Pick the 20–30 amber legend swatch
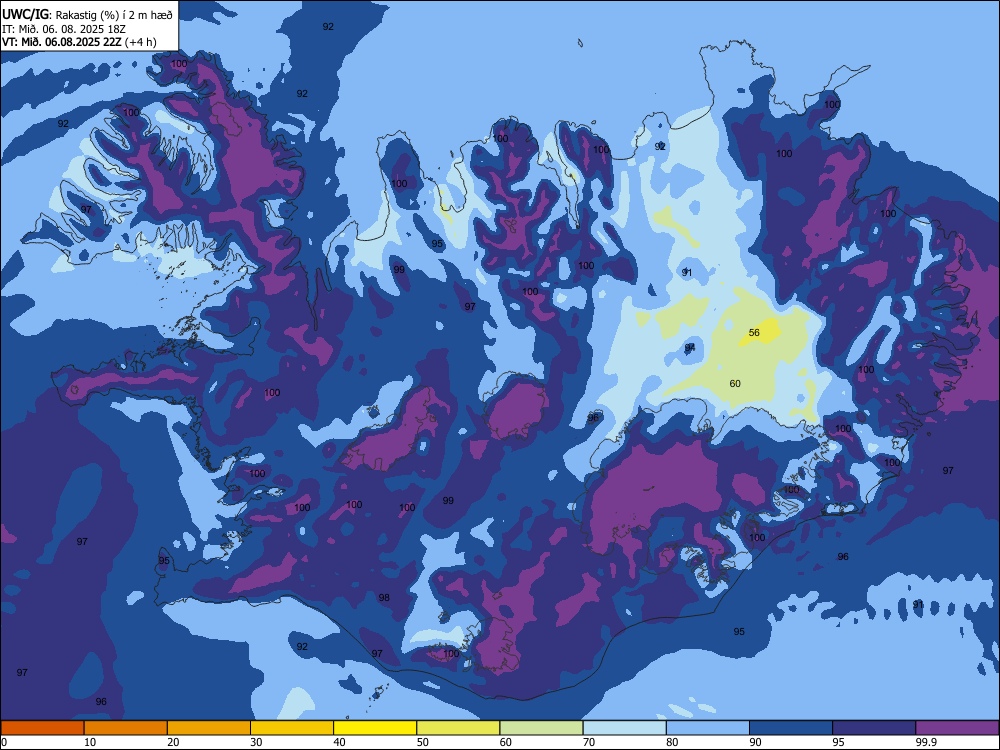Viewport: 1000px width, 750px height. (x=209, y=728)
